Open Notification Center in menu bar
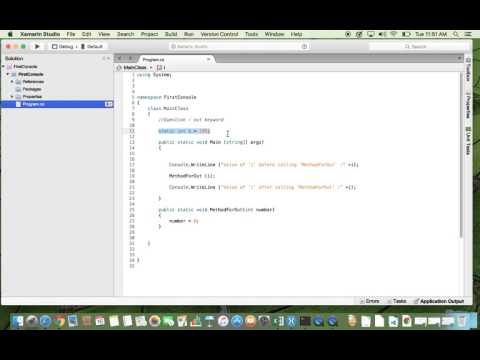Screen dimensions: 480x360 tap(468, 34)
